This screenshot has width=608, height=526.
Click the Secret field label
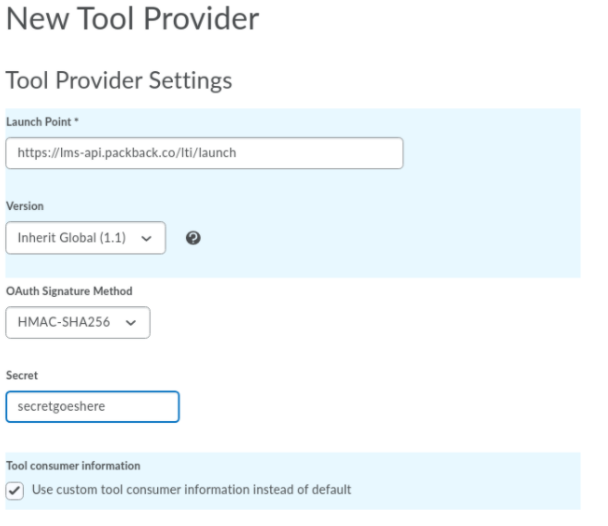tap(22, 375)
